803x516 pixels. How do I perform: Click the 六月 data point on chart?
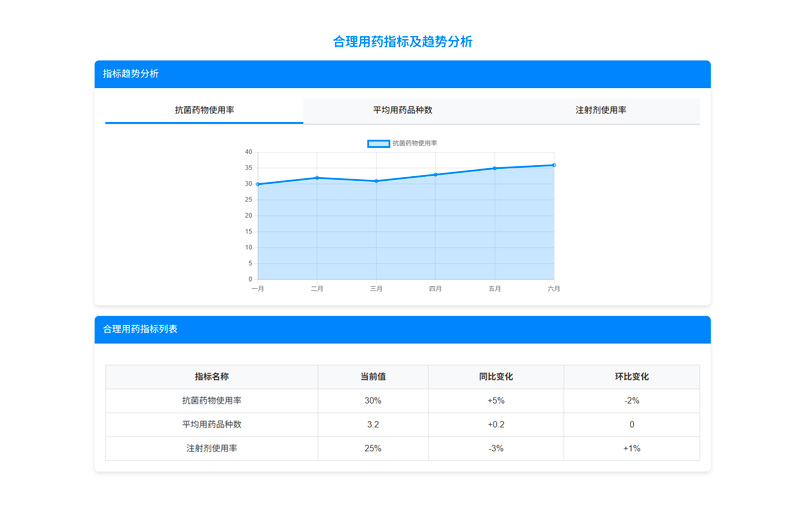coord(554,165)
